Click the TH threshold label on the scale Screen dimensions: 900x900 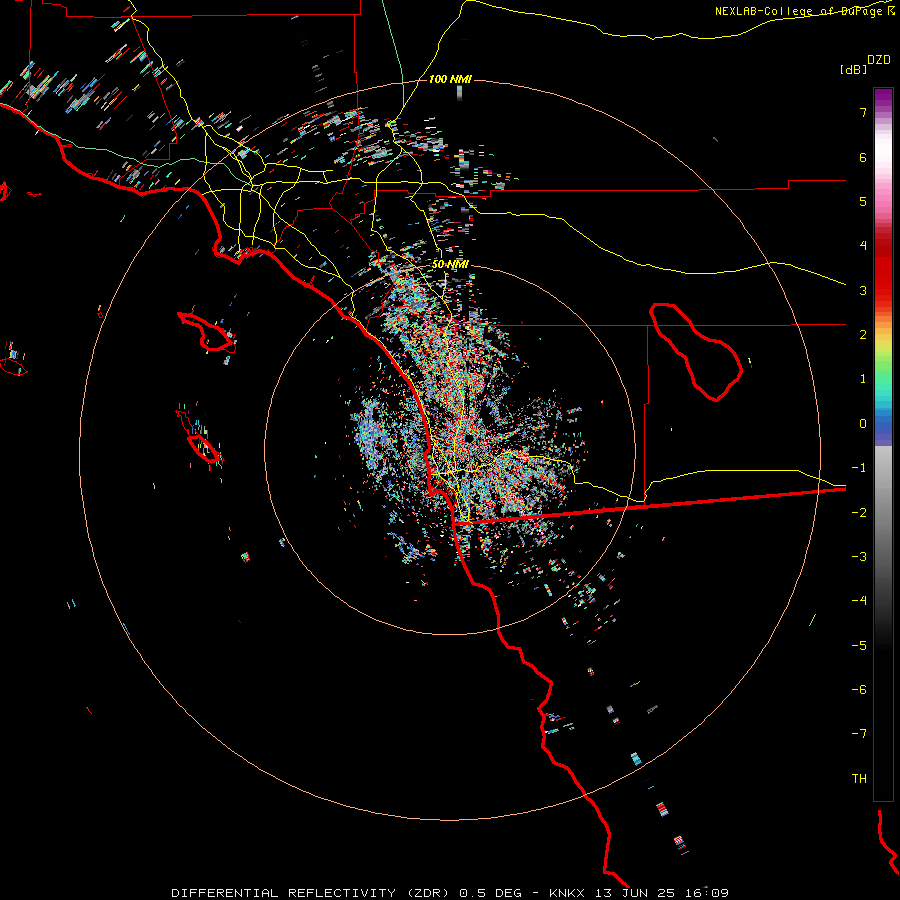[859, 778]
